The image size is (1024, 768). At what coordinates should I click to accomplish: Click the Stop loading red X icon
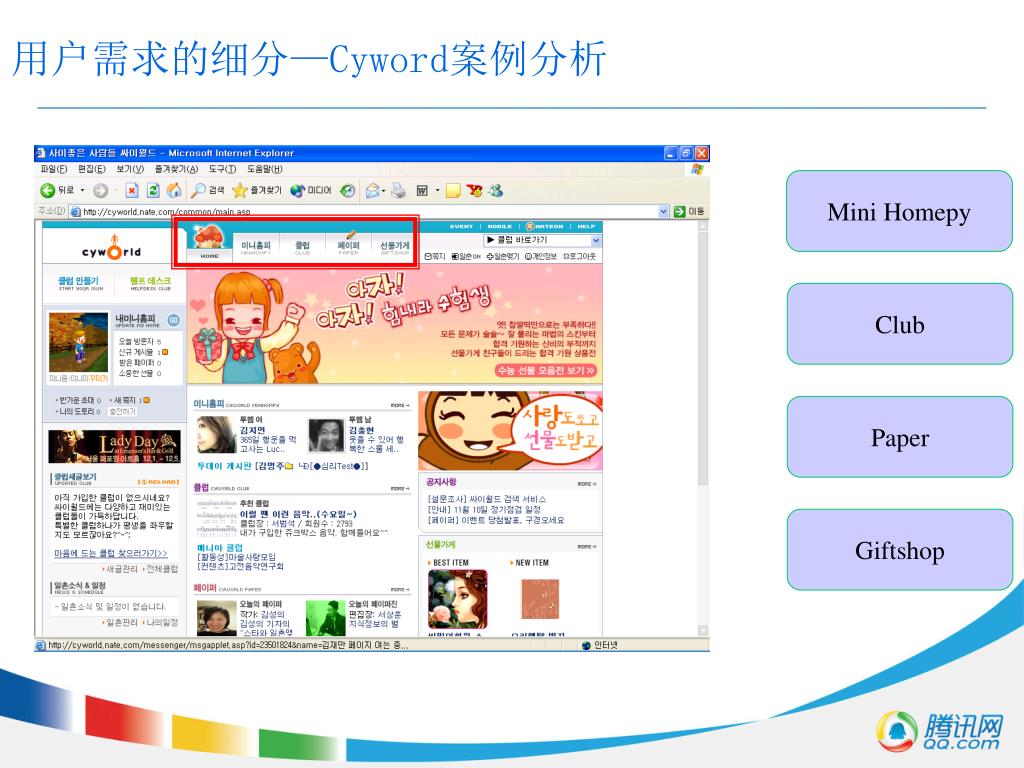(x=132, y=190)
